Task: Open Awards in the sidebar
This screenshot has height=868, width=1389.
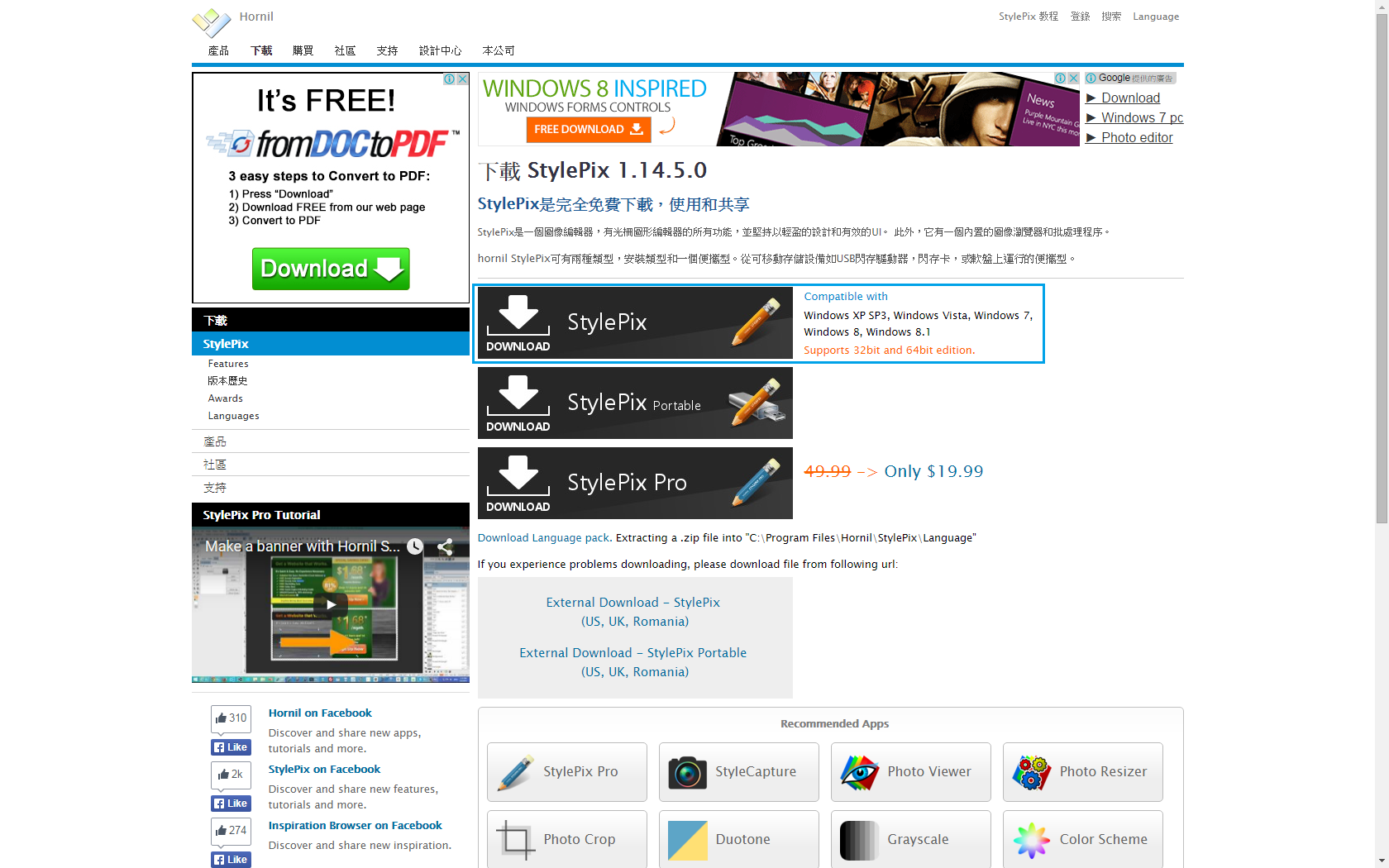Action: tap(225, 398)
